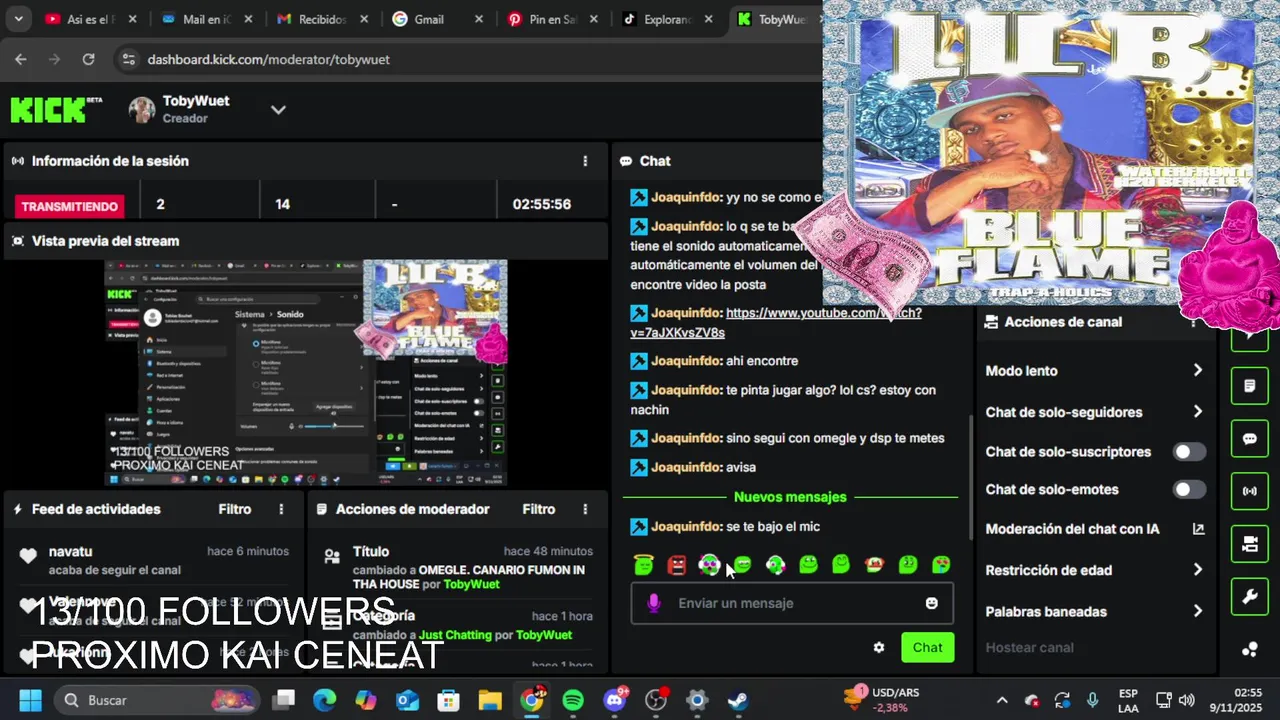Expand Chat de solo-seguidores options
This screenshot has width=1280, height=720.
[1198, 412]
